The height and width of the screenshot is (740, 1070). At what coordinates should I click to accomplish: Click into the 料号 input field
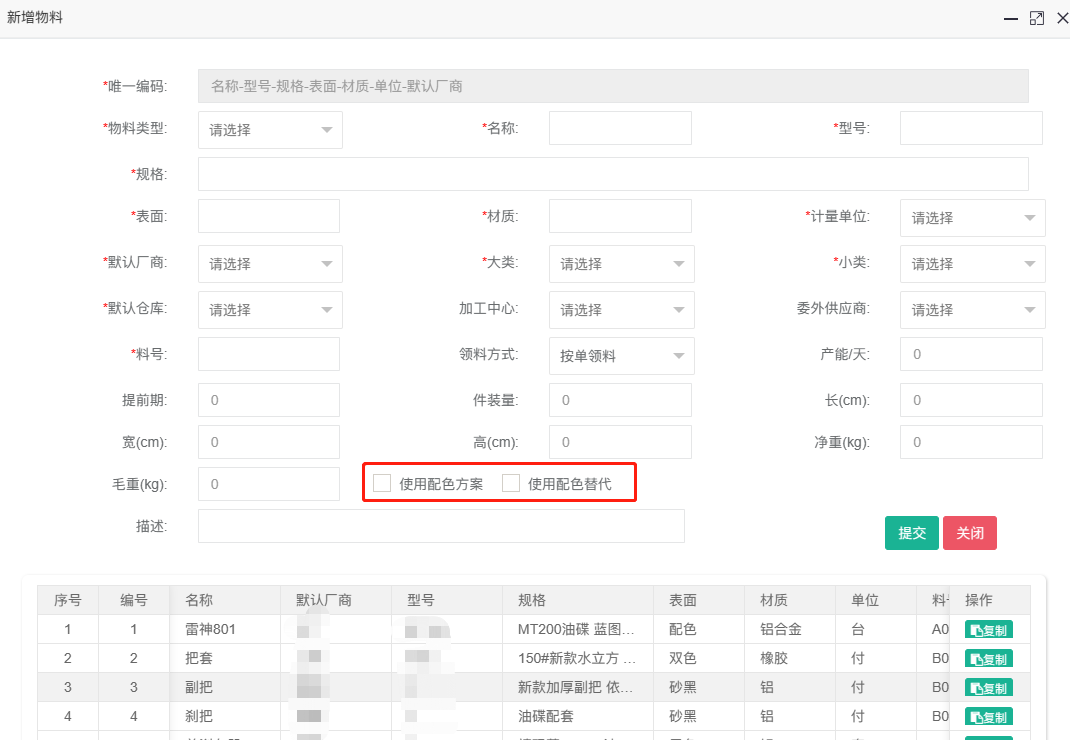(269, 354)
